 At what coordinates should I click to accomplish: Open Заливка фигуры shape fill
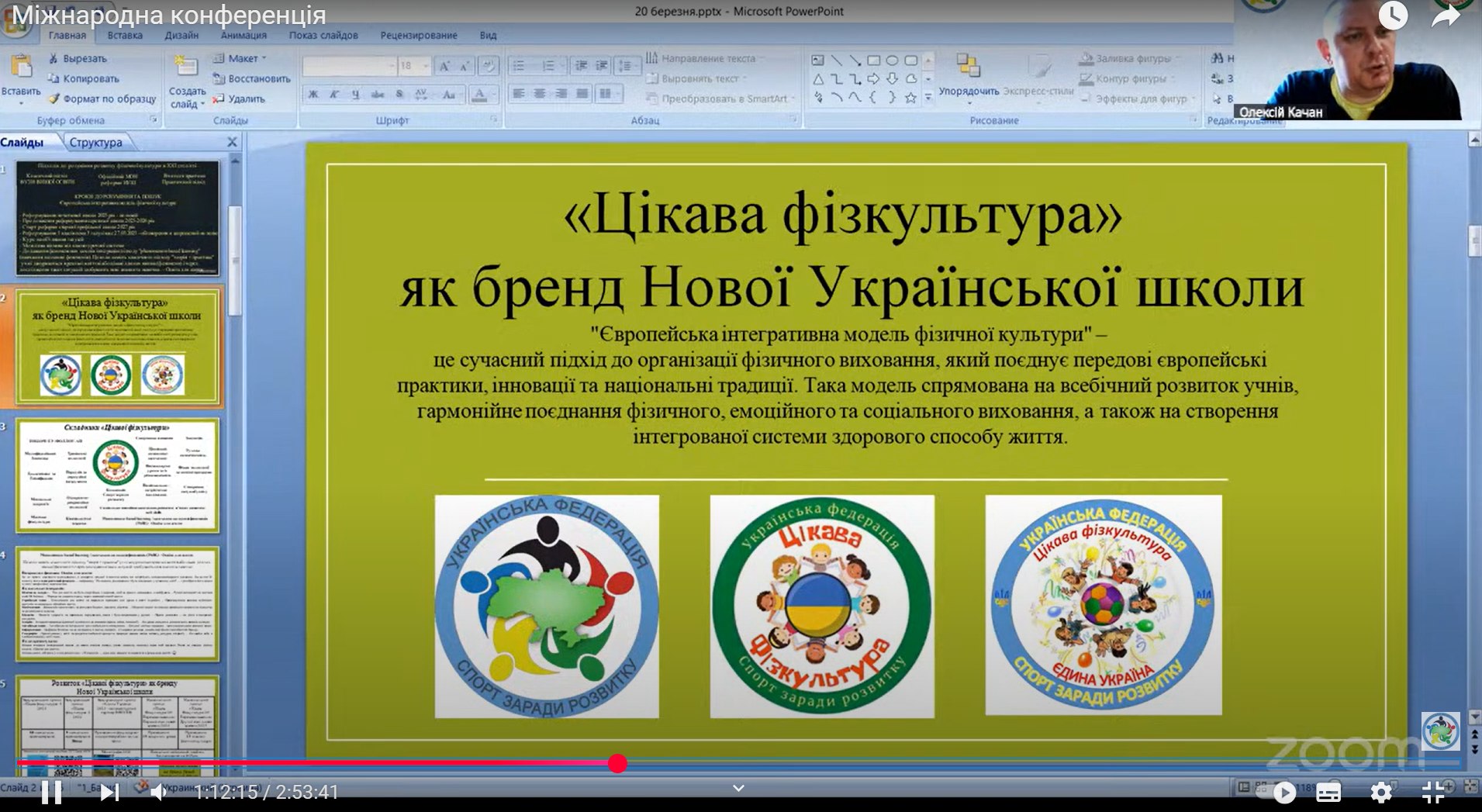[x=1129, y=59]
